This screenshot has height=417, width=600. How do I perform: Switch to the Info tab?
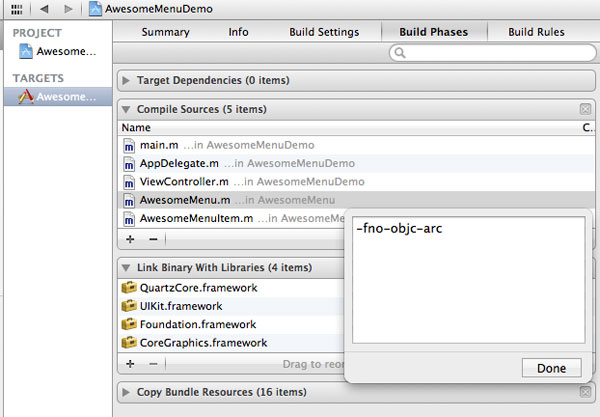tap(238, 32)
